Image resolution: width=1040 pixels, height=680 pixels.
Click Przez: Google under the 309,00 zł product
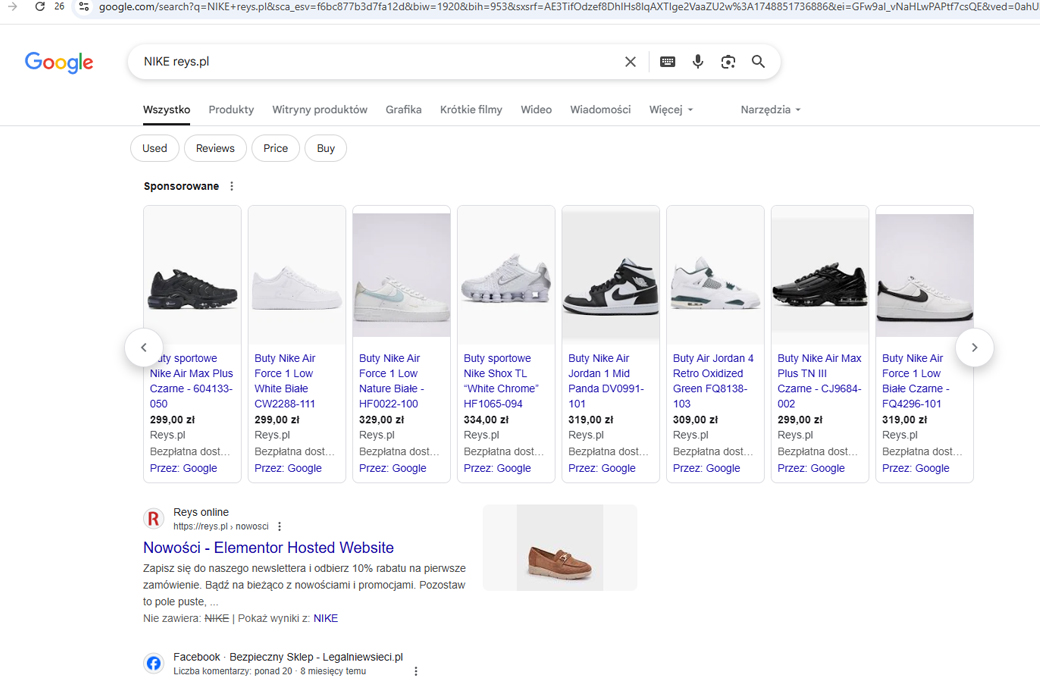click(x=706, y=468)
